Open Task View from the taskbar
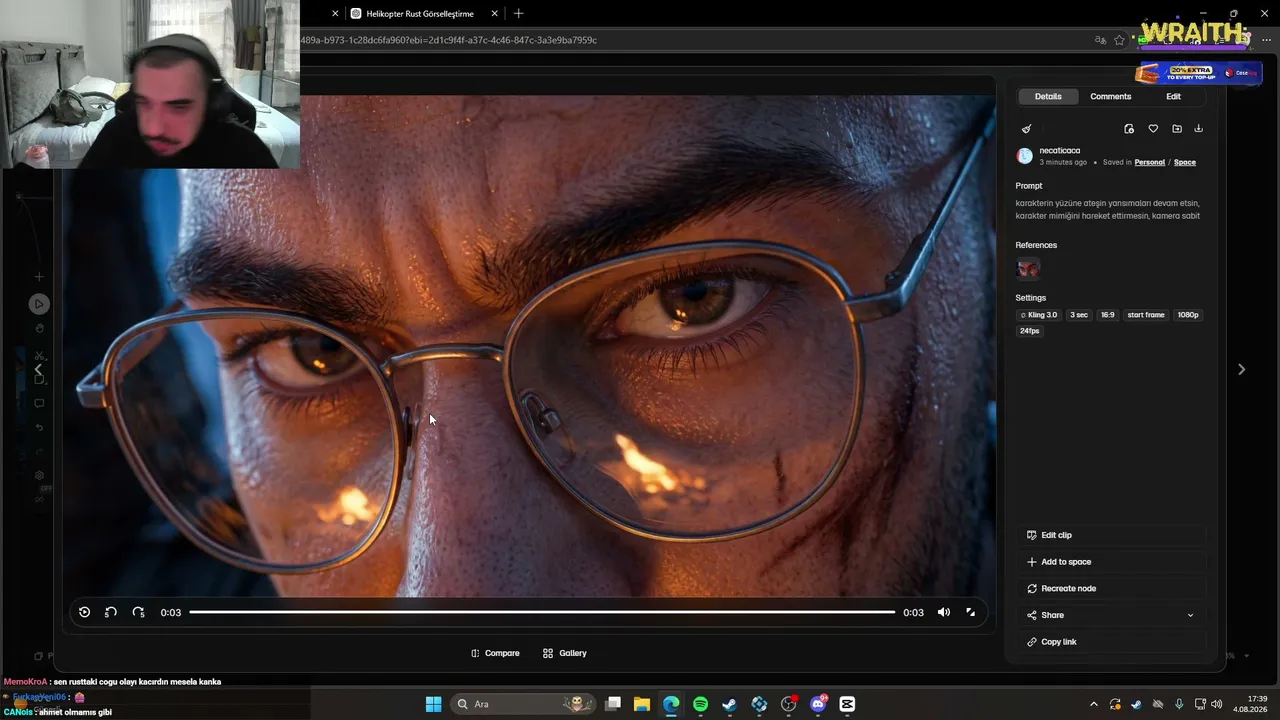 [613, 704]
